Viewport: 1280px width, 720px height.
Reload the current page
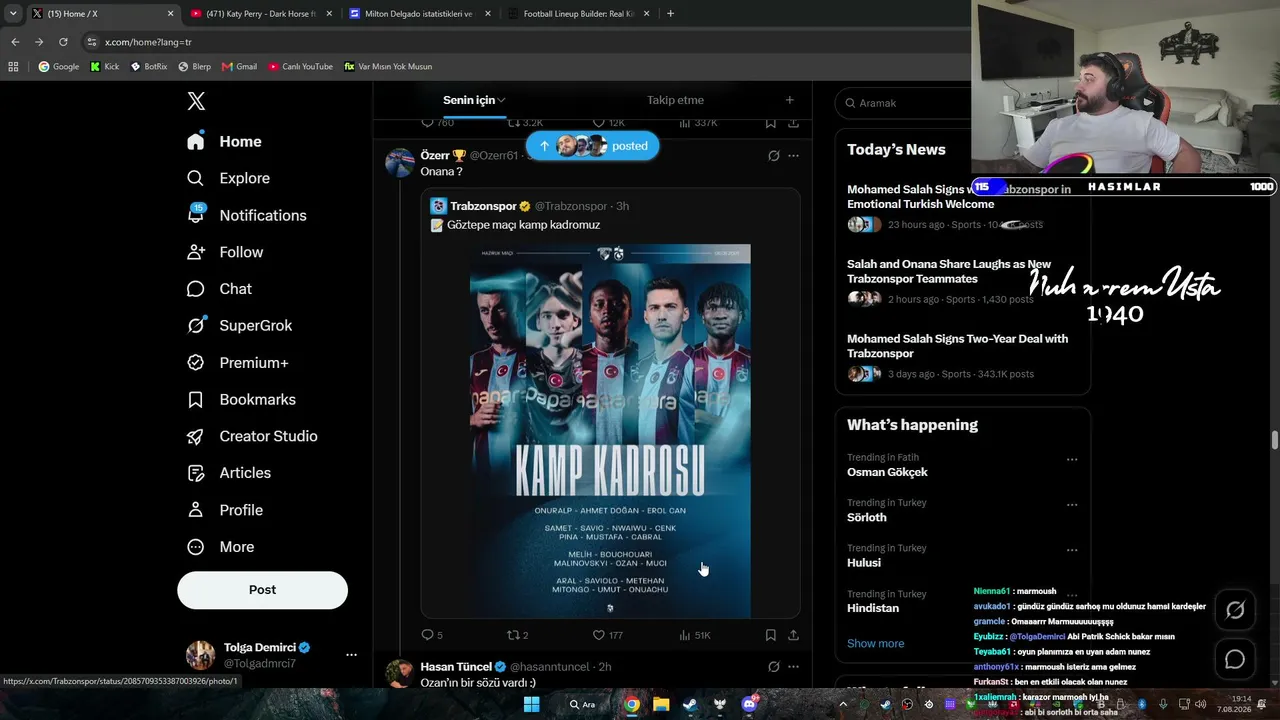(x=63, y=42)
